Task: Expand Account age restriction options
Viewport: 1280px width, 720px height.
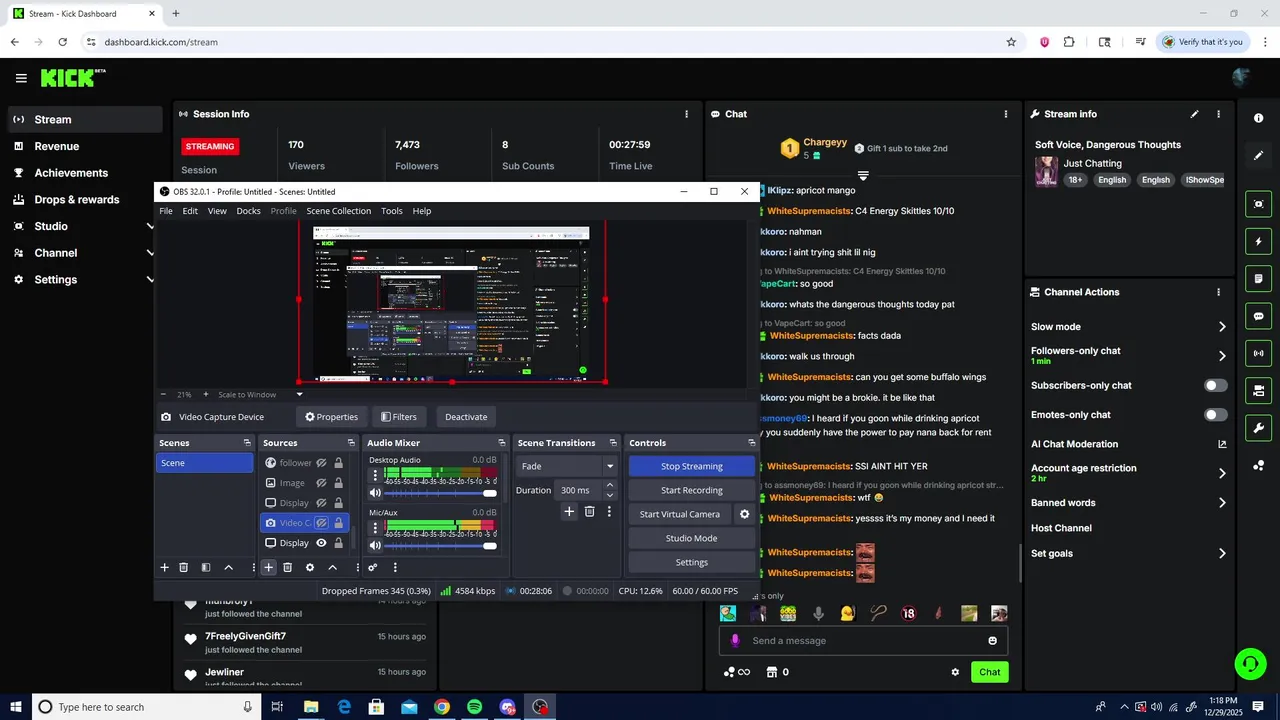Action: (x=1222, y=473)
